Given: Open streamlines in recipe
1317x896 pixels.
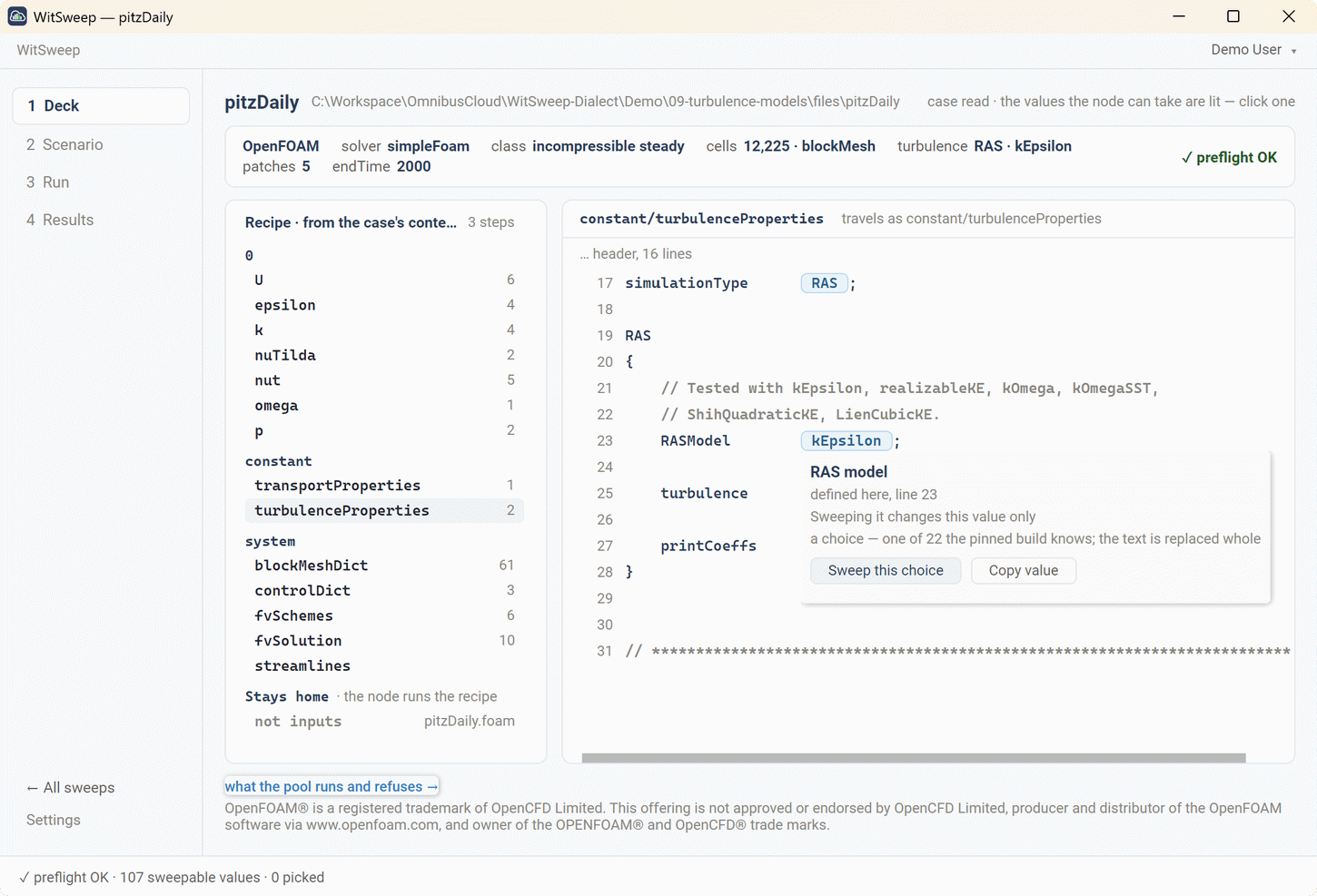Looking at the screenshot, I should (x=384, y=666).
